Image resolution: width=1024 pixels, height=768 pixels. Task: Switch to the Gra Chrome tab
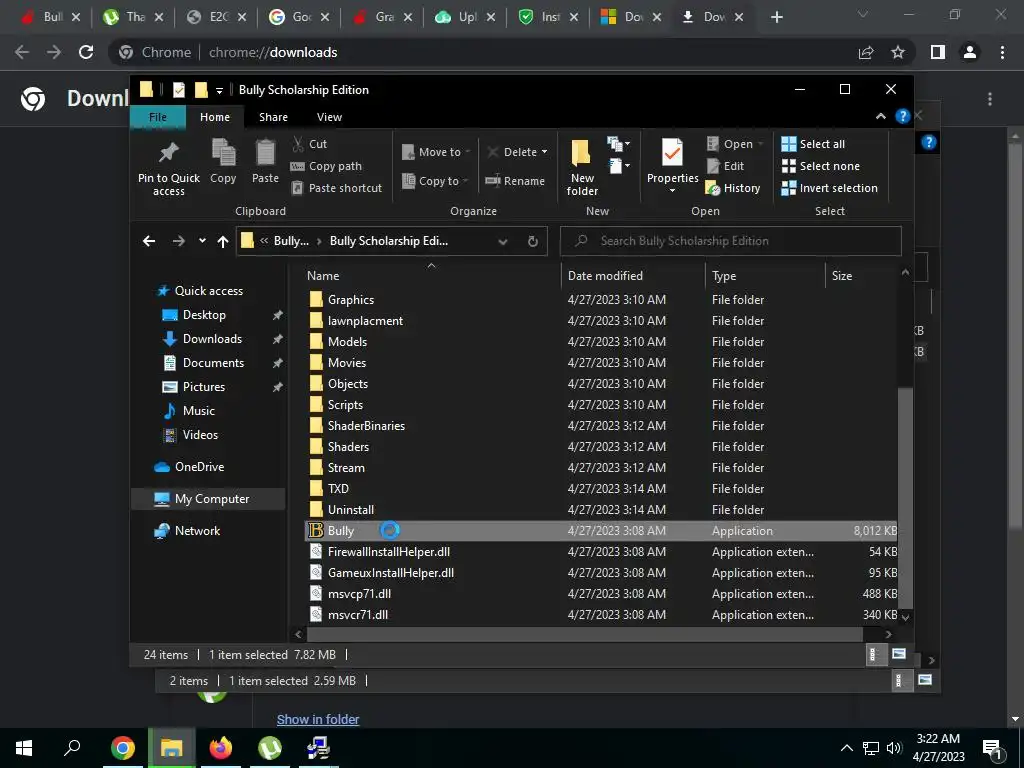(x=382, y=17)
